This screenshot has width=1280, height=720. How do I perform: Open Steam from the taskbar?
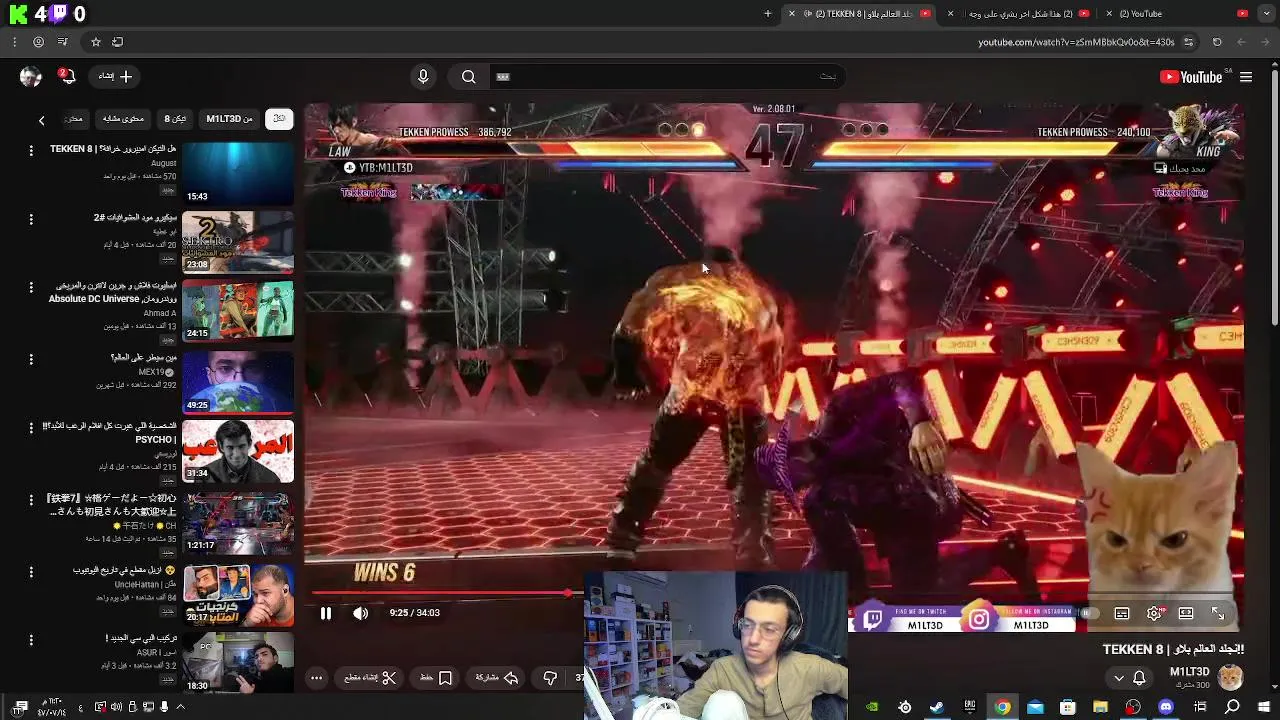[x=937, y=707]
